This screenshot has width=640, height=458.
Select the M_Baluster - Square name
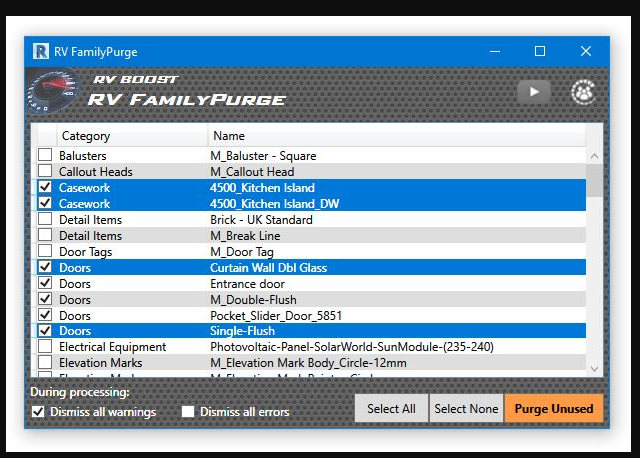coord(263,156)
